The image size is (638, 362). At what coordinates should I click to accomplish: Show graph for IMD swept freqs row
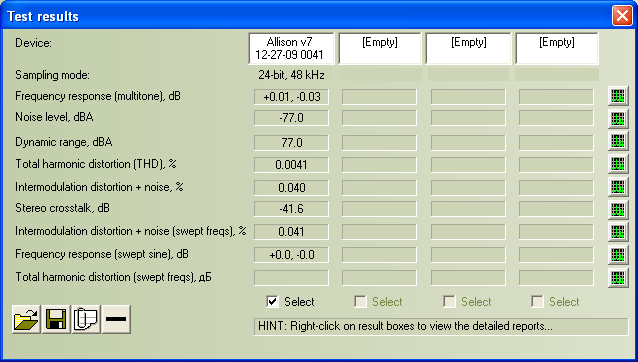coord(618,231)
